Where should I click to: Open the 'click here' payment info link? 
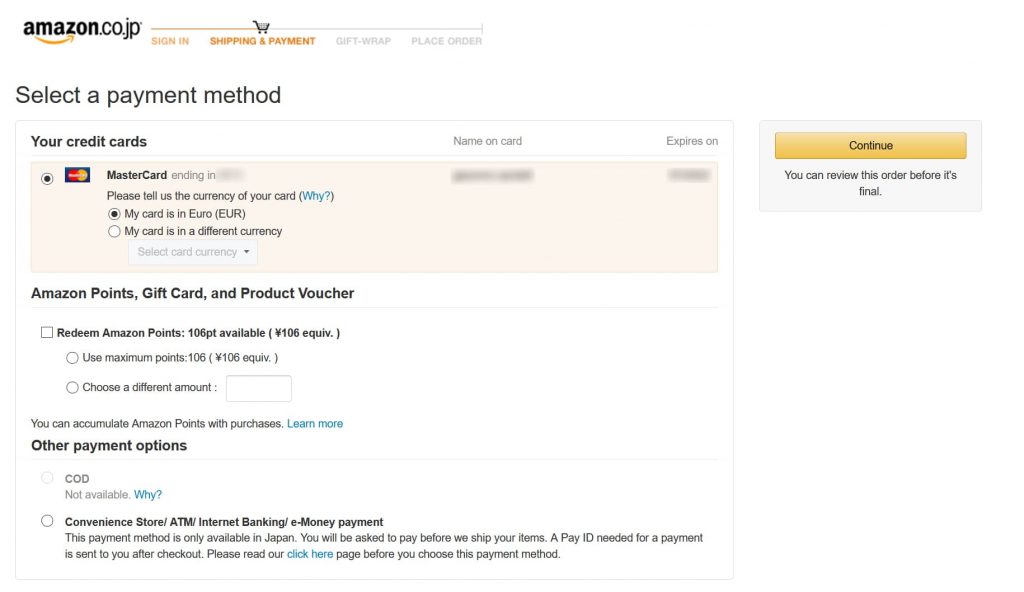(310, 554)
